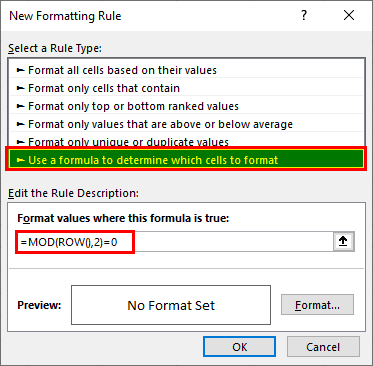Click the arrow bullet beside 'Format all cells'
373x366 pixels.
coord(21,70)
